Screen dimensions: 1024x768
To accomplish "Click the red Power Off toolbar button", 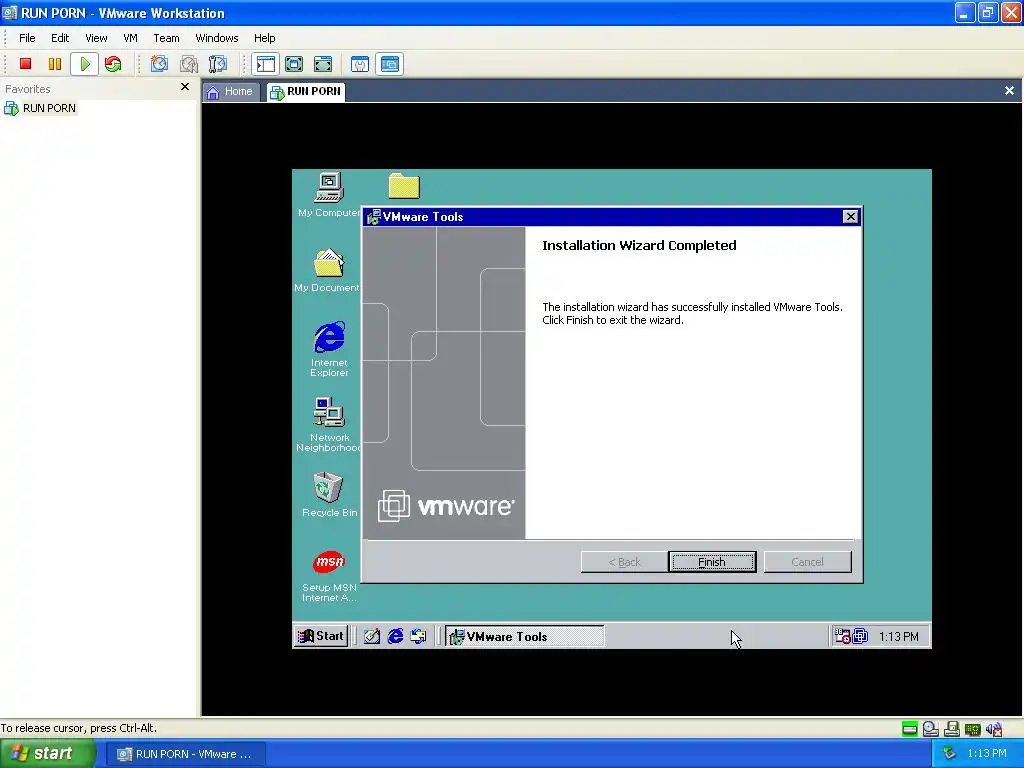I will pyautogui.click(x=25, y=64).
